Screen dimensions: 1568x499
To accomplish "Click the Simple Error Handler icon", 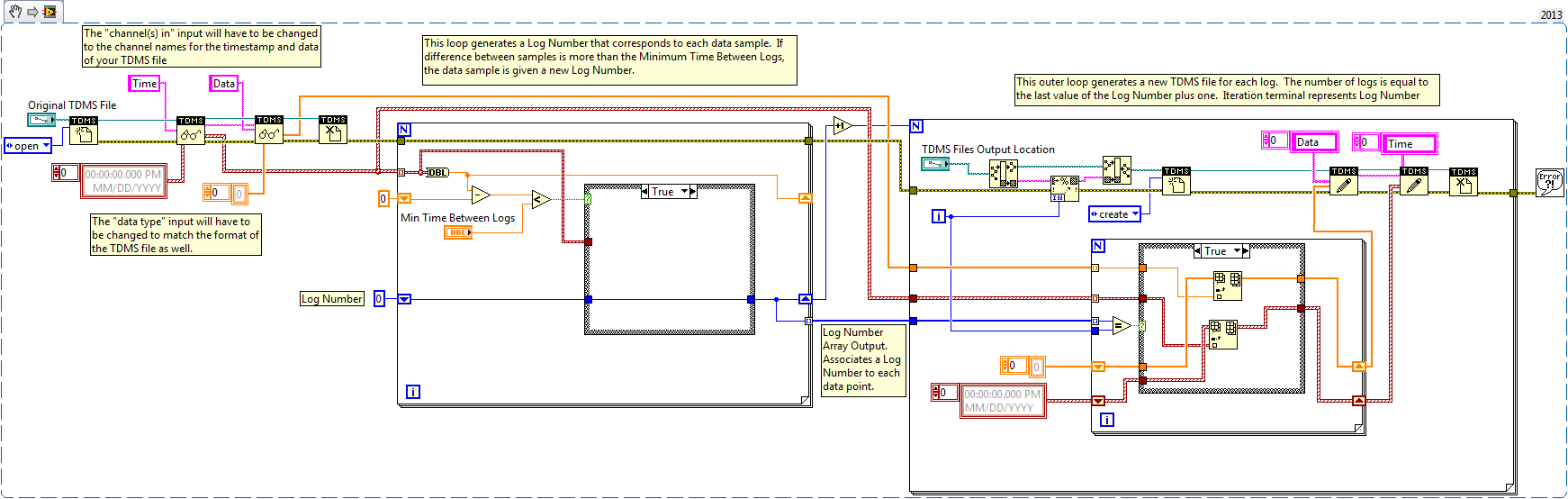I will pos(1549,182).
